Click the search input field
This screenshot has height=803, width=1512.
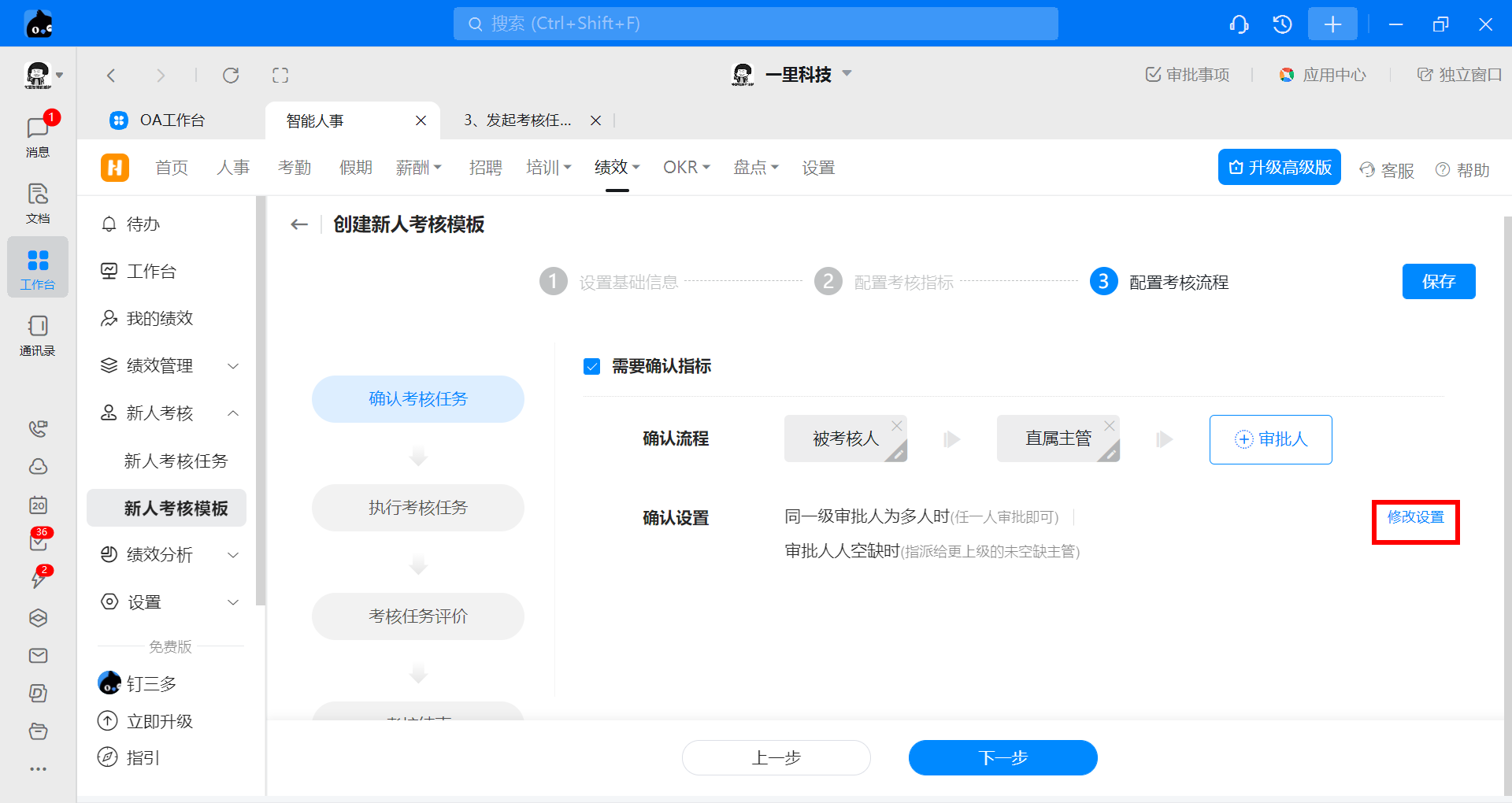tap(756, 24)
